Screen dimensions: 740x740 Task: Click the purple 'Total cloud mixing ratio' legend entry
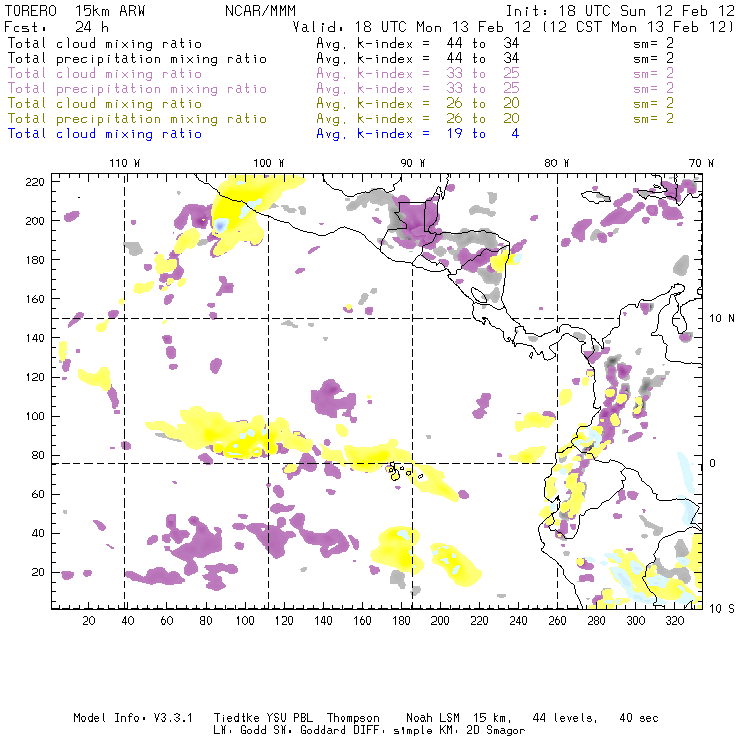click(105, 74)
